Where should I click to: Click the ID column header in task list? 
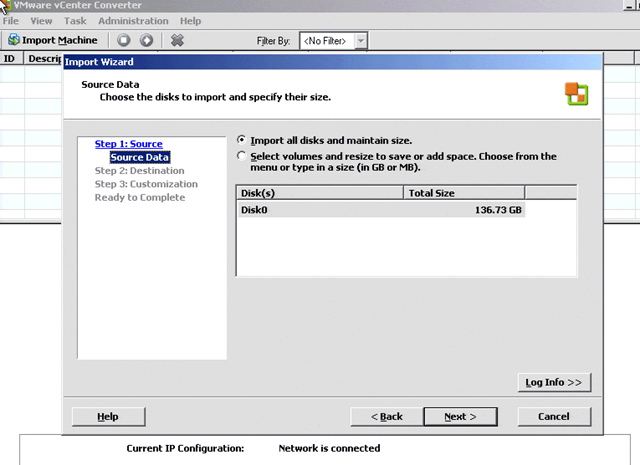(11, 58)
